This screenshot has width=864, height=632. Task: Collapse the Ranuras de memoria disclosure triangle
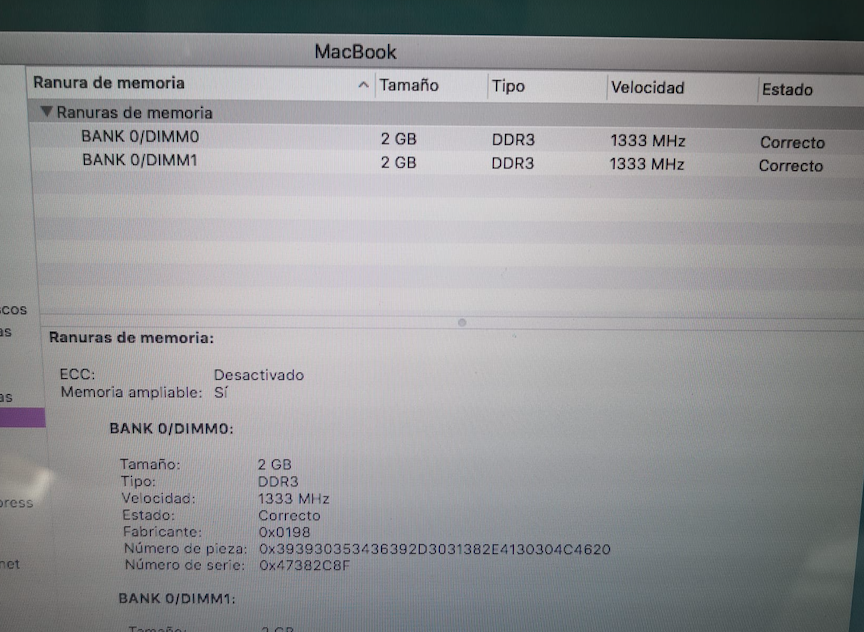pos(47,112)
